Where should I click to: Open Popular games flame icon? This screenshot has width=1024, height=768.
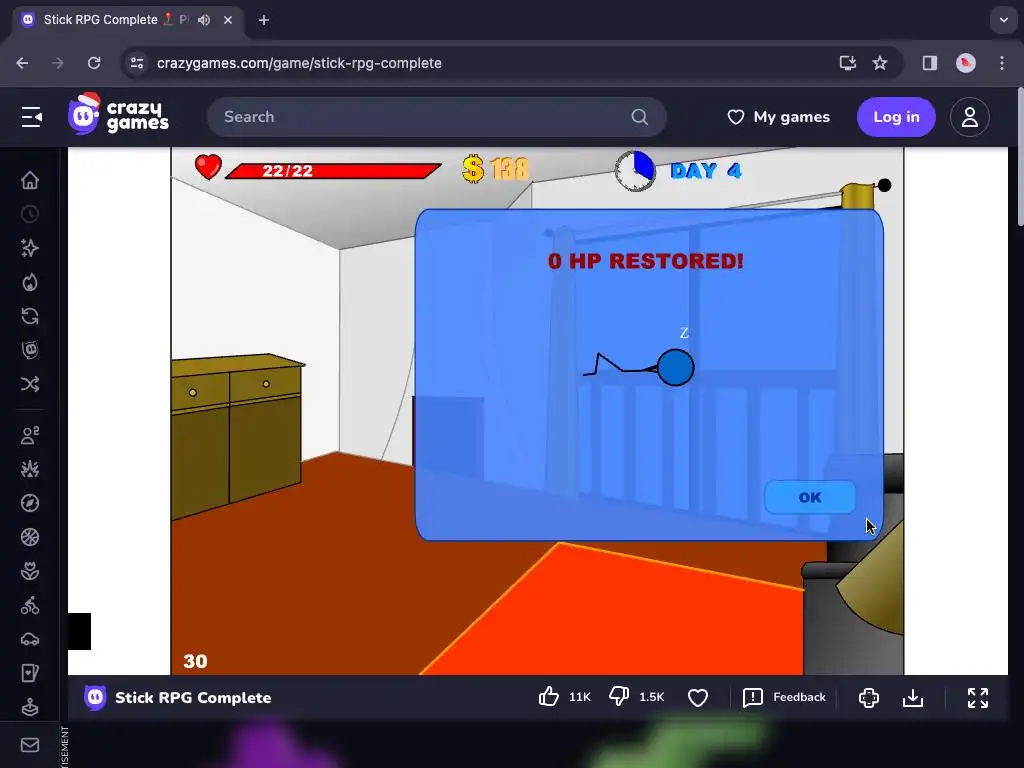click(x=30, y=282)
